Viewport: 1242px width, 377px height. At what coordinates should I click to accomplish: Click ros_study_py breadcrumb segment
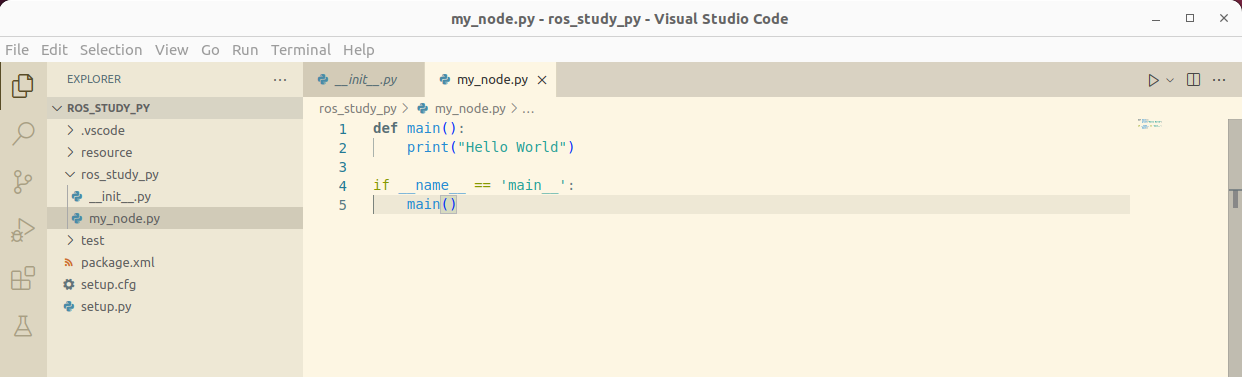point(358,108)
